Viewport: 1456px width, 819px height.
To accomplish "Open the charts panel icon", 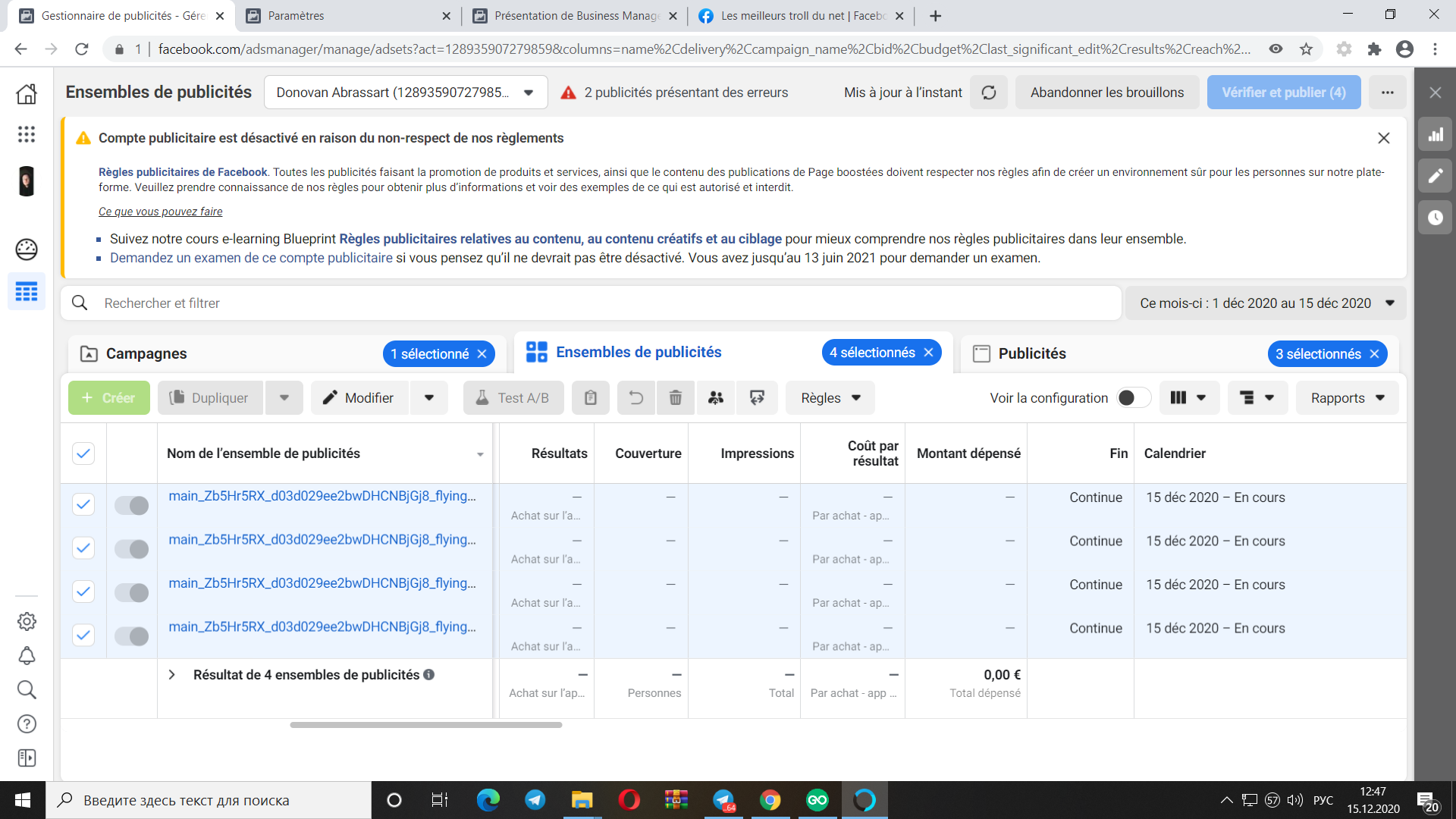I will (1436, 135).
